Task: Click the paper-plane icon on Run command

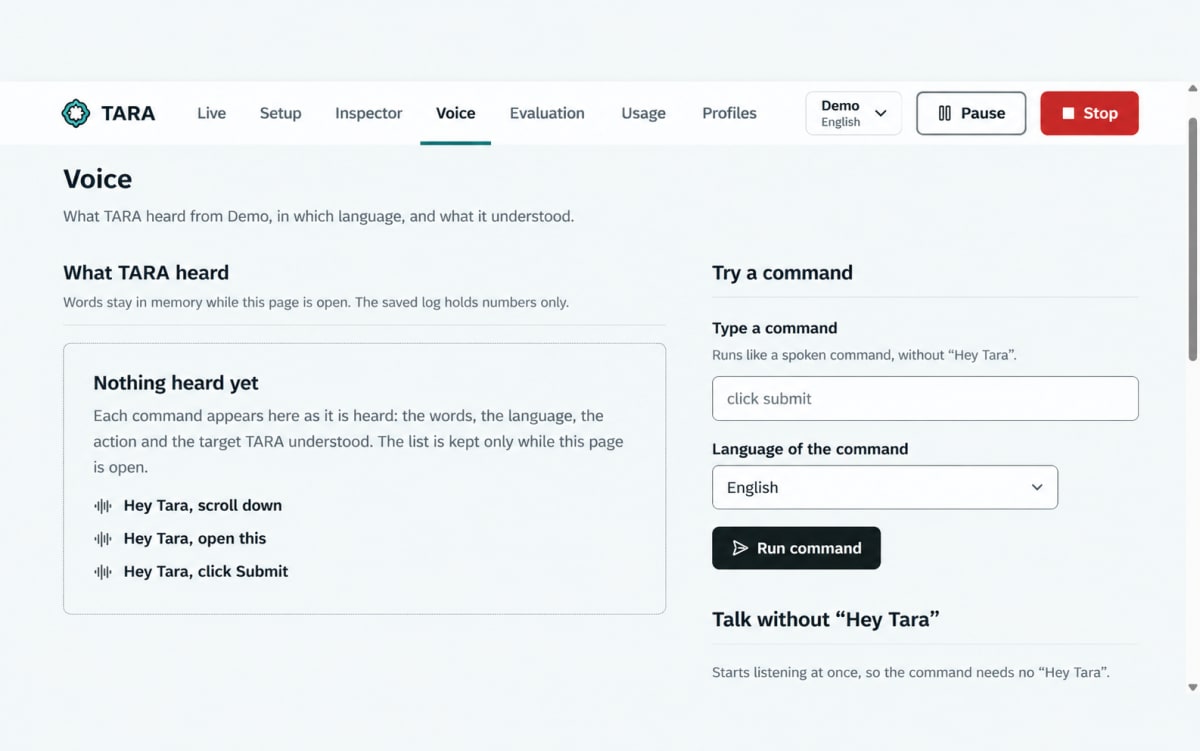Action: (740, 548)
